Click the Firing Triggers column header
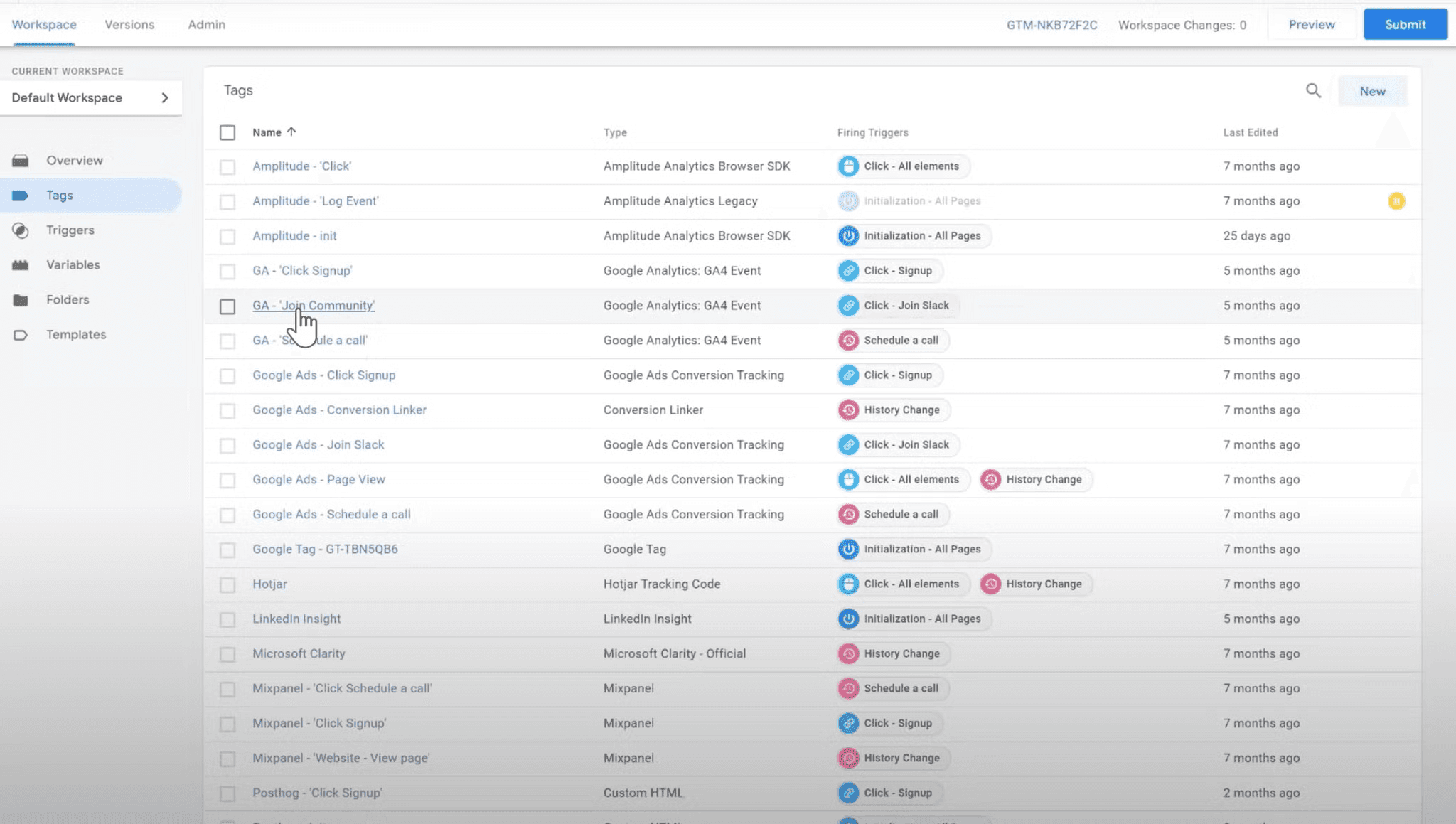 872,132
